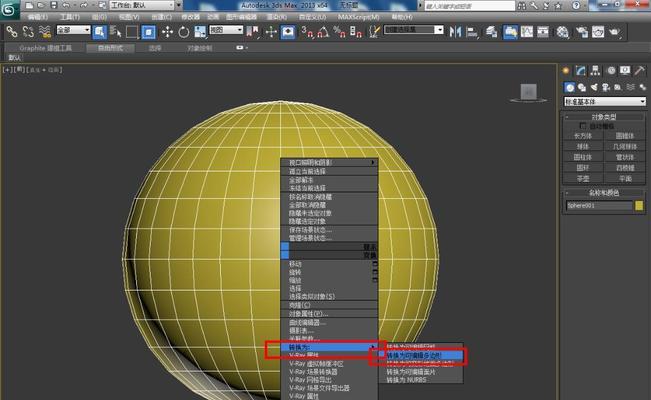Toggle the Spinner Snap icon
This screenshot has width=651, height=400.
[356, 32]
